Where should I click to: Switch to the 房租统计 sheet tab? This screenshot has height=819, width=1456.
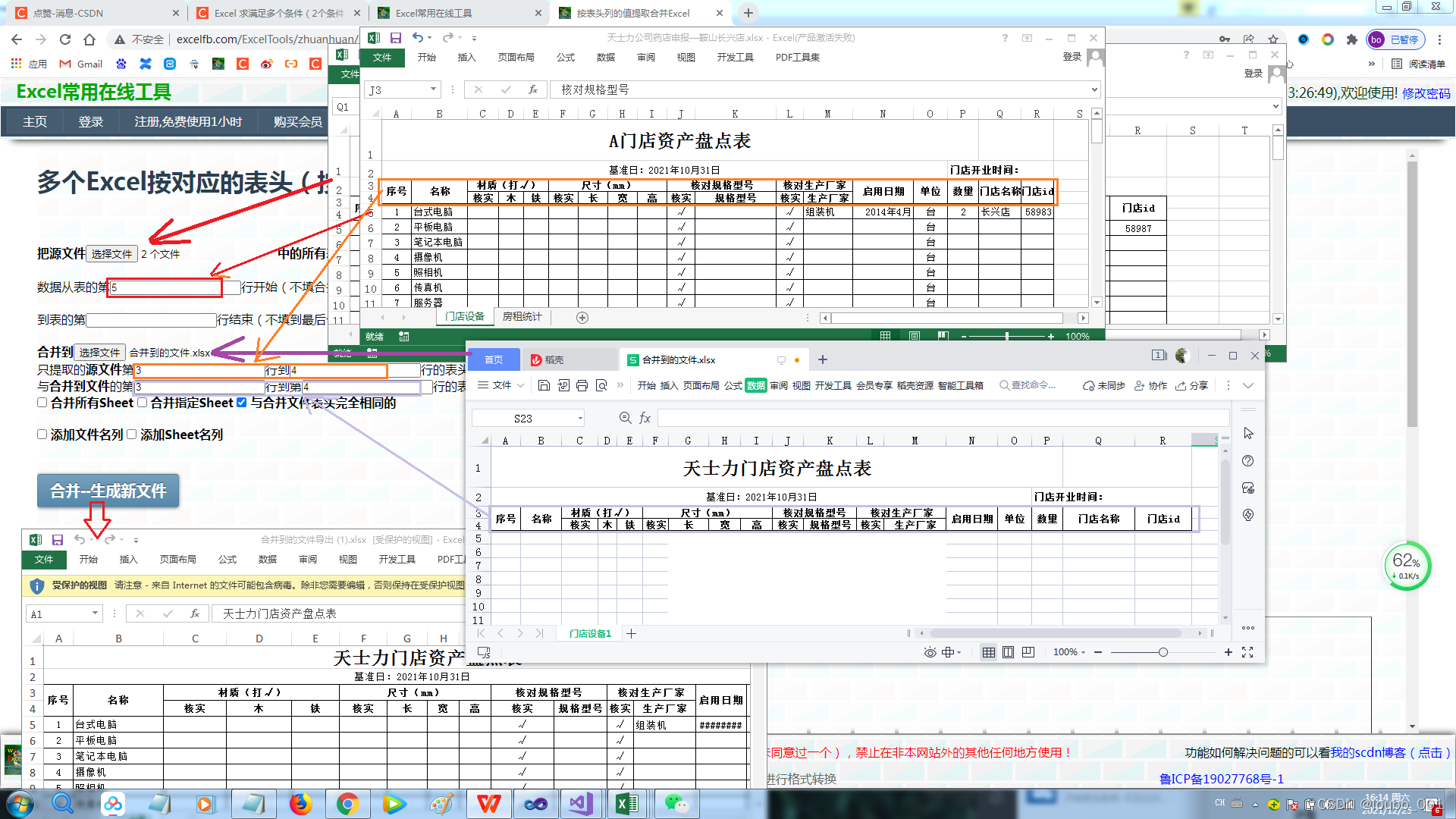point(522,317)
